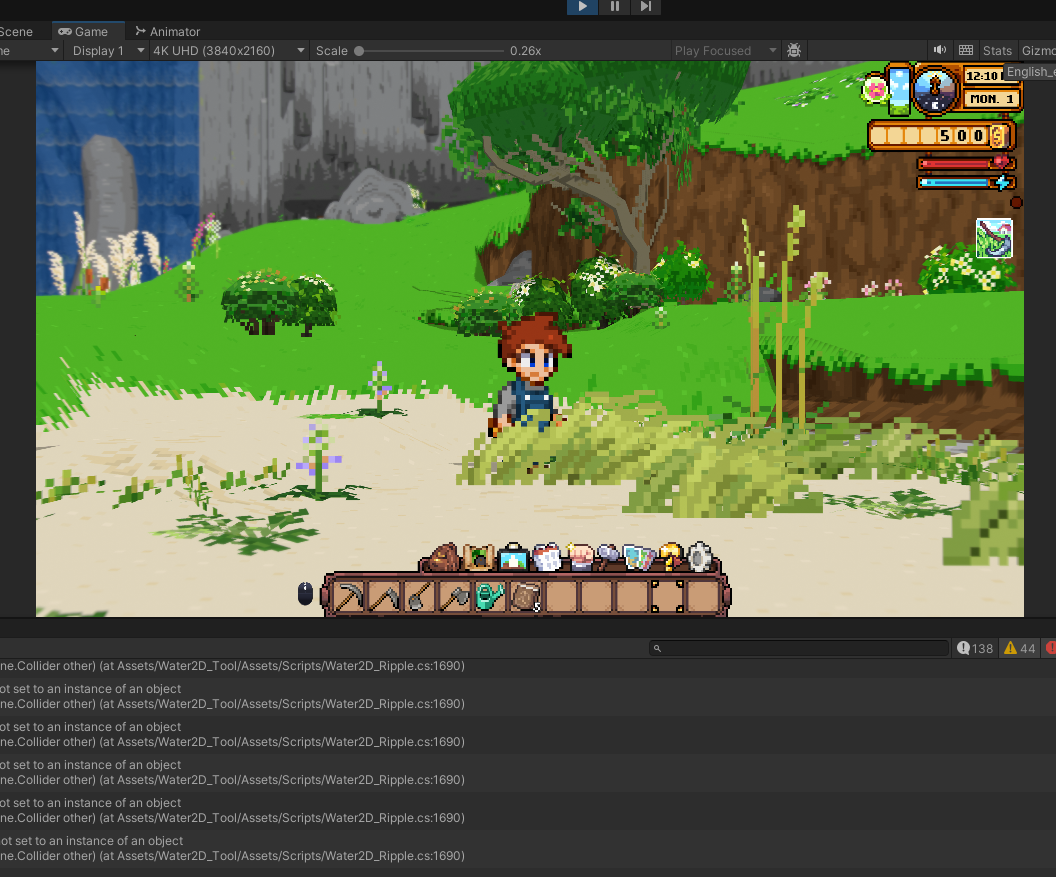Toggle the Stats overlay
The width and height of the screenshot is (1056, 877).
[997, 50]
